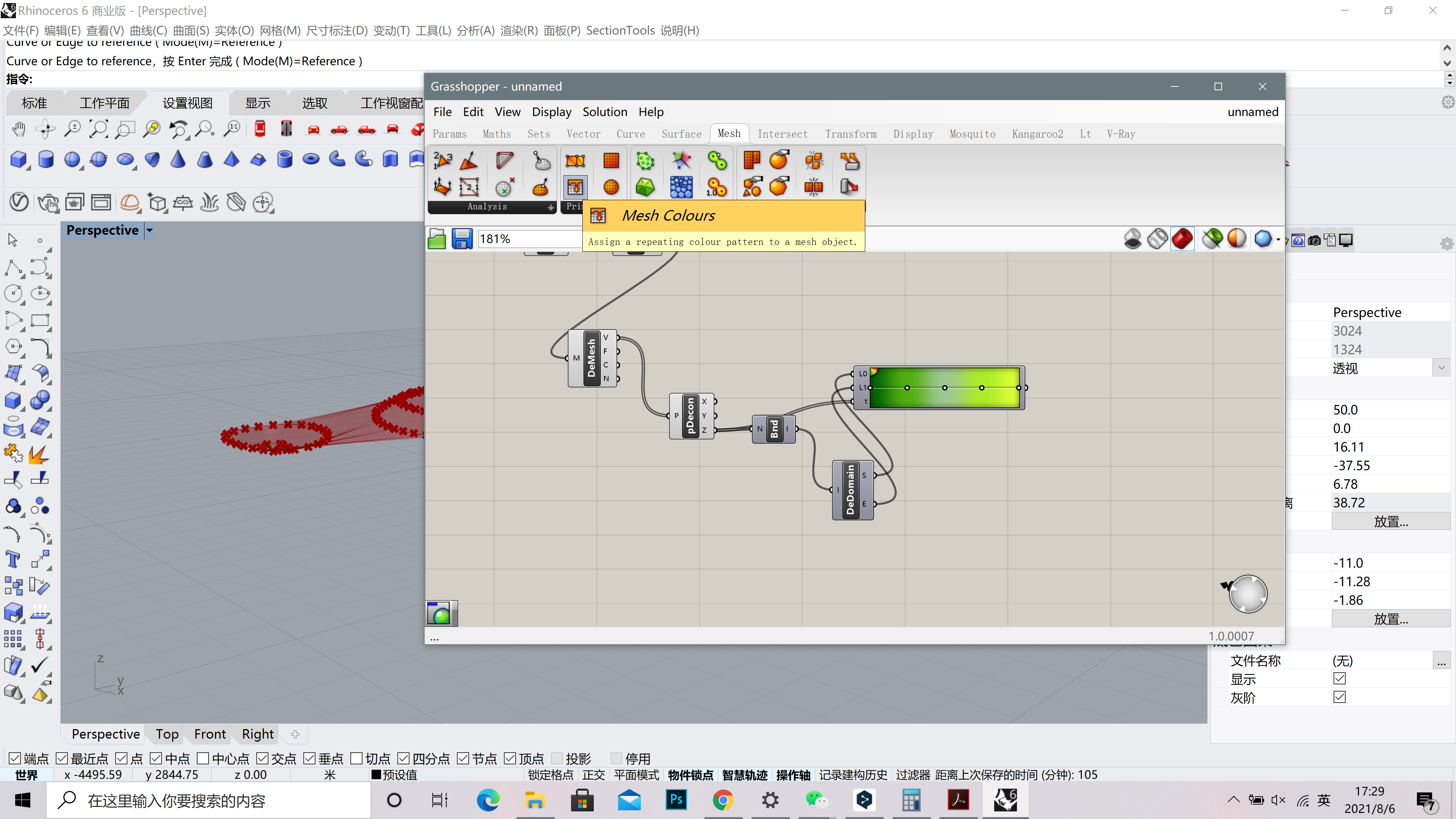Uncheck the 灰阶 checkbox
The height and width of the screenshot is (819, 1456).
(1340, 697)
